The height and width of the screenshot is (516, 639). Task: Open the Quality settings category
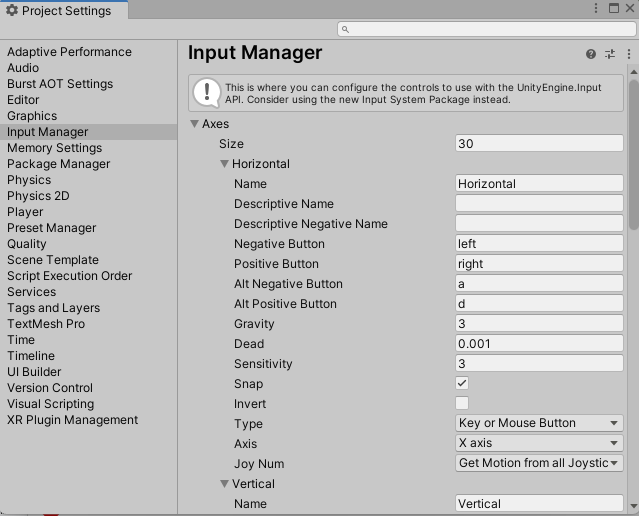(26, 244)
